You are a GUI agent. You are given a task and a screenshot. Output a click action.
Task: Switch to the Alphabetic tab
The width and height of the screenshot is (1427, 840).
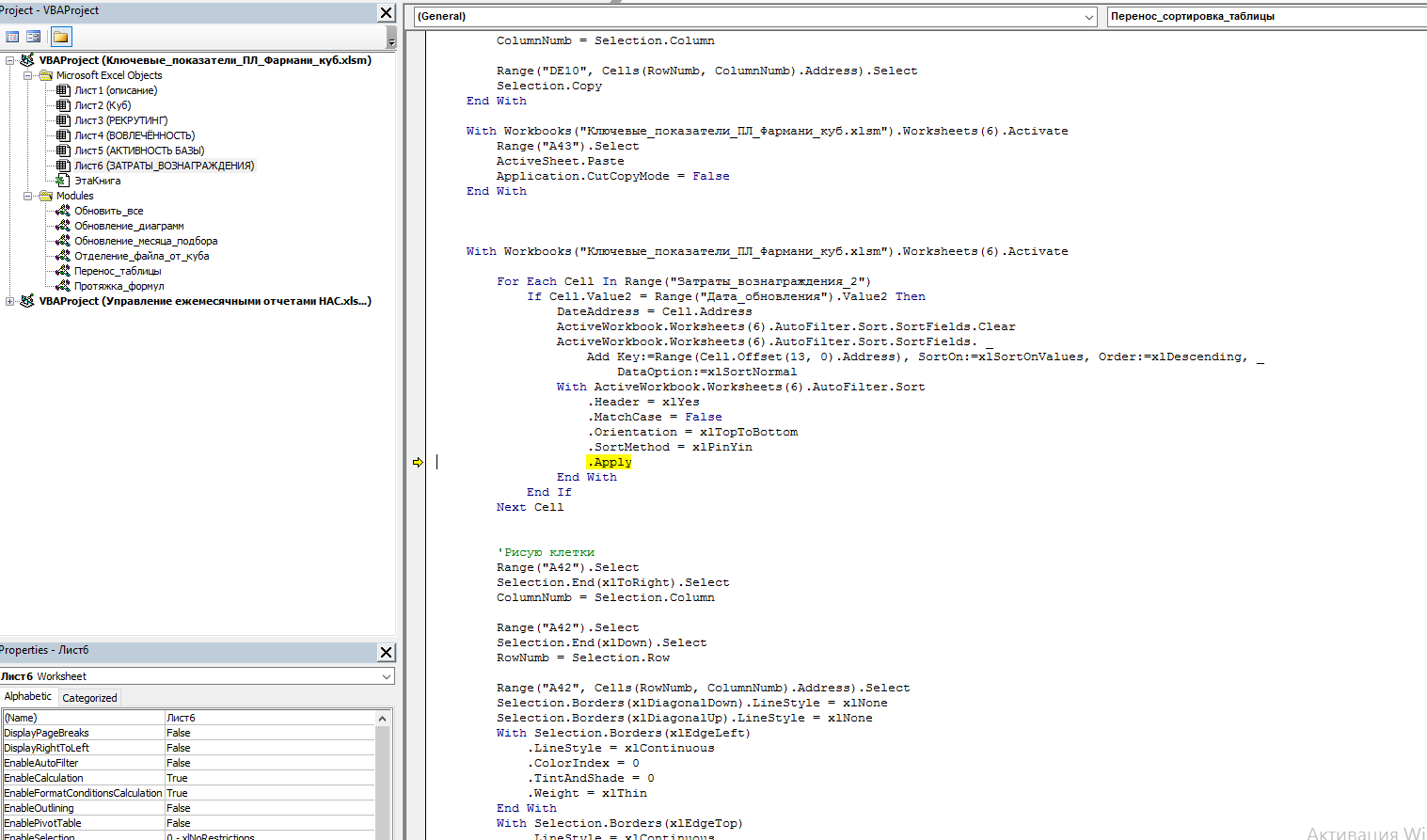(x=28, y=697)
